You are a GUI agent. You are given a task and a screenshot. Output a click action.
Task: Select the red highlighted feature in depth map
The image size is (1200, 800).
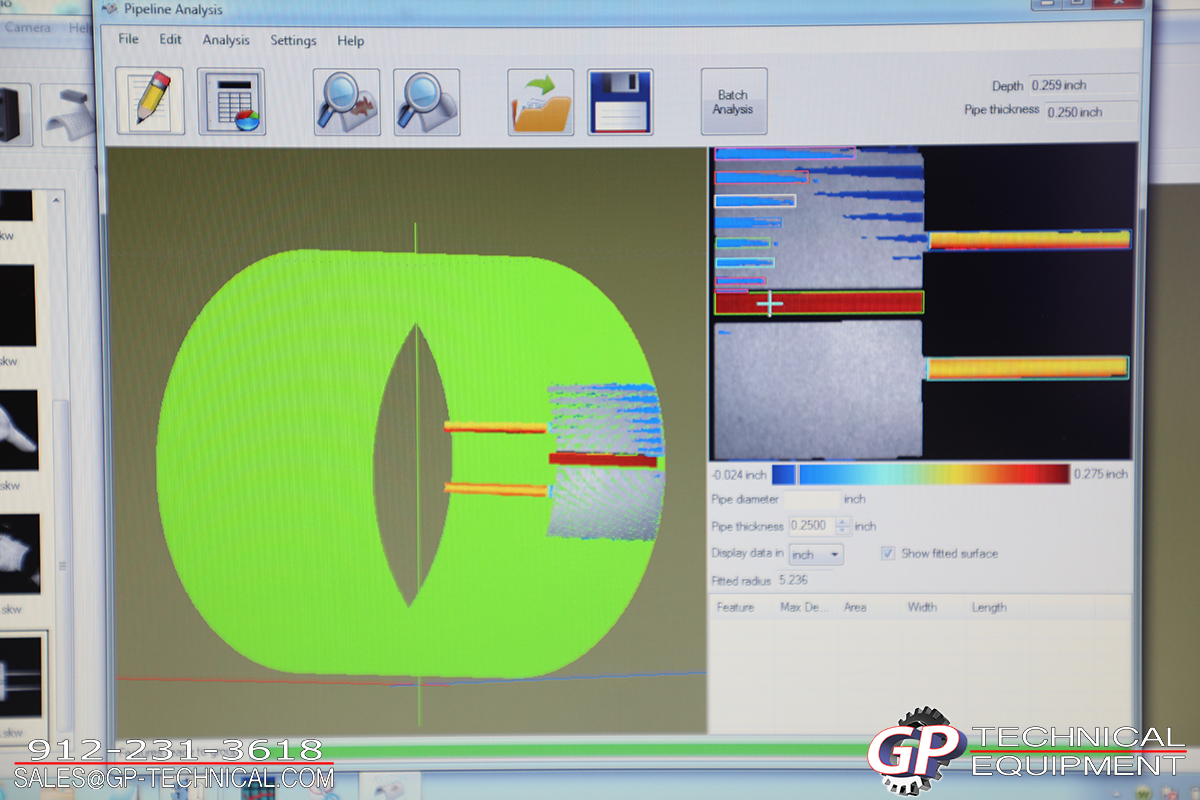click(819, 302)
